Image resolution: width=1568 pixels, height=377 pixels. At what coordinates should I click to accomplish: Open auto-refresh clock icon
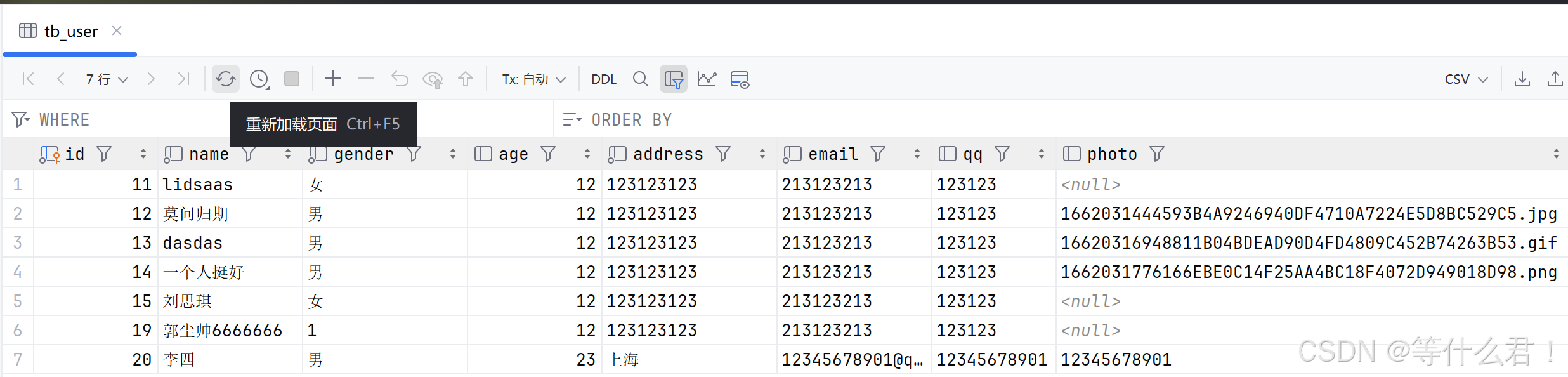(259, 79)
